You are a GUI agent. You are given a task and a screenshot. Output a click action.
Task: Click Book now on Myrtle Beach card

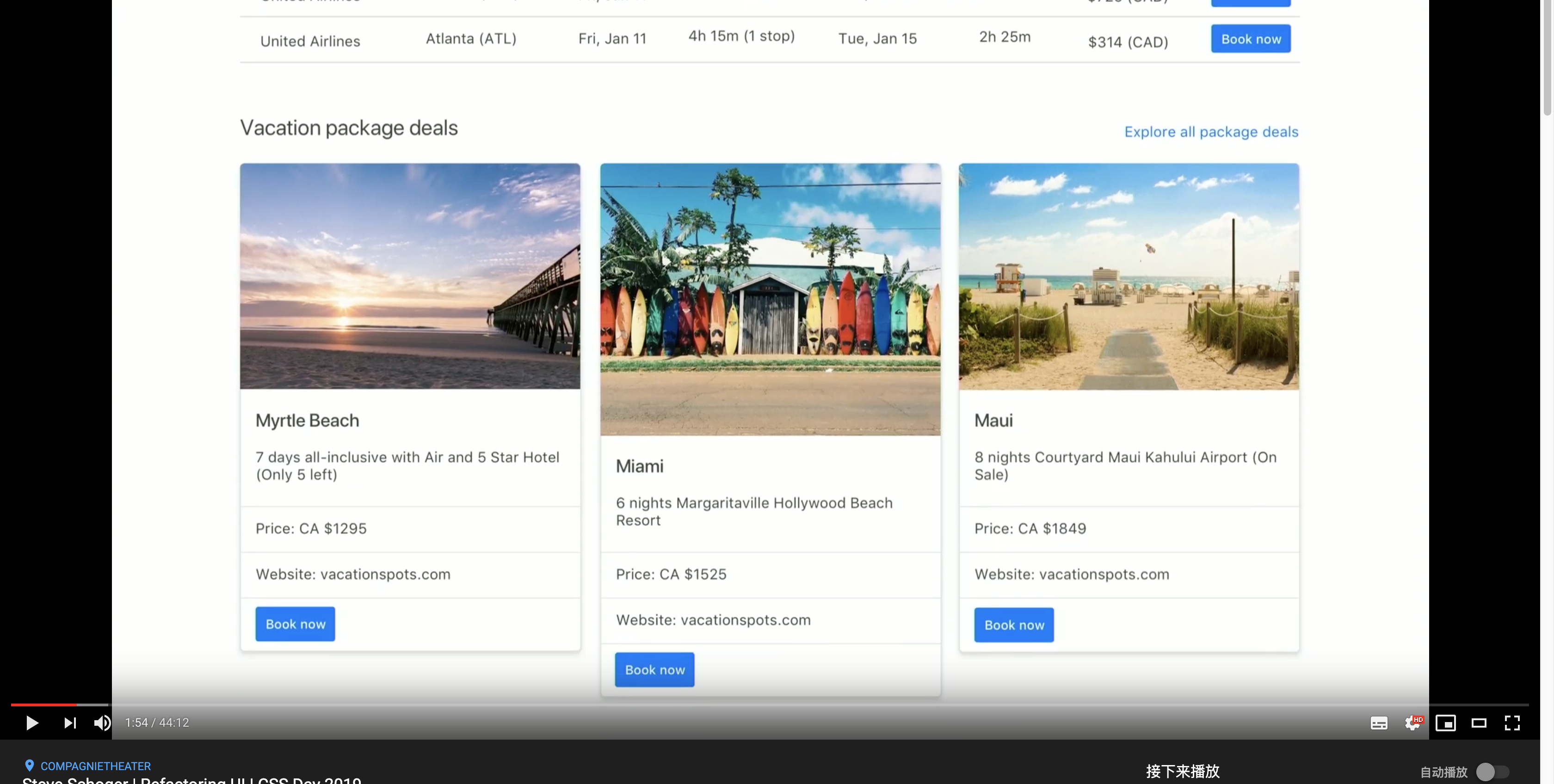[x=295, y=624]
